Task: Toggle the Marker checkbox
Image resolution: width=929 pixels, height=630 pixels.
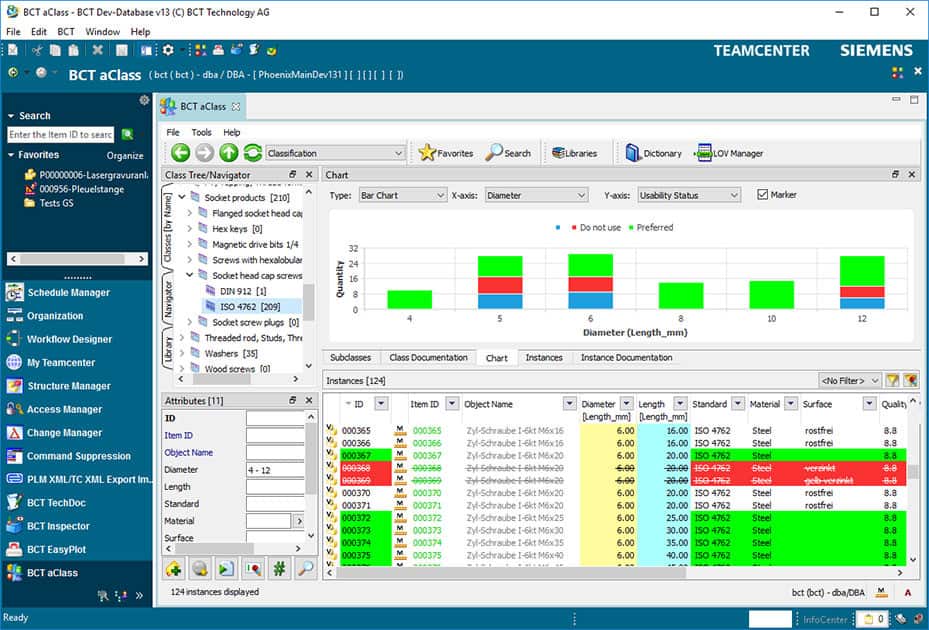Action: click(763, 194)
